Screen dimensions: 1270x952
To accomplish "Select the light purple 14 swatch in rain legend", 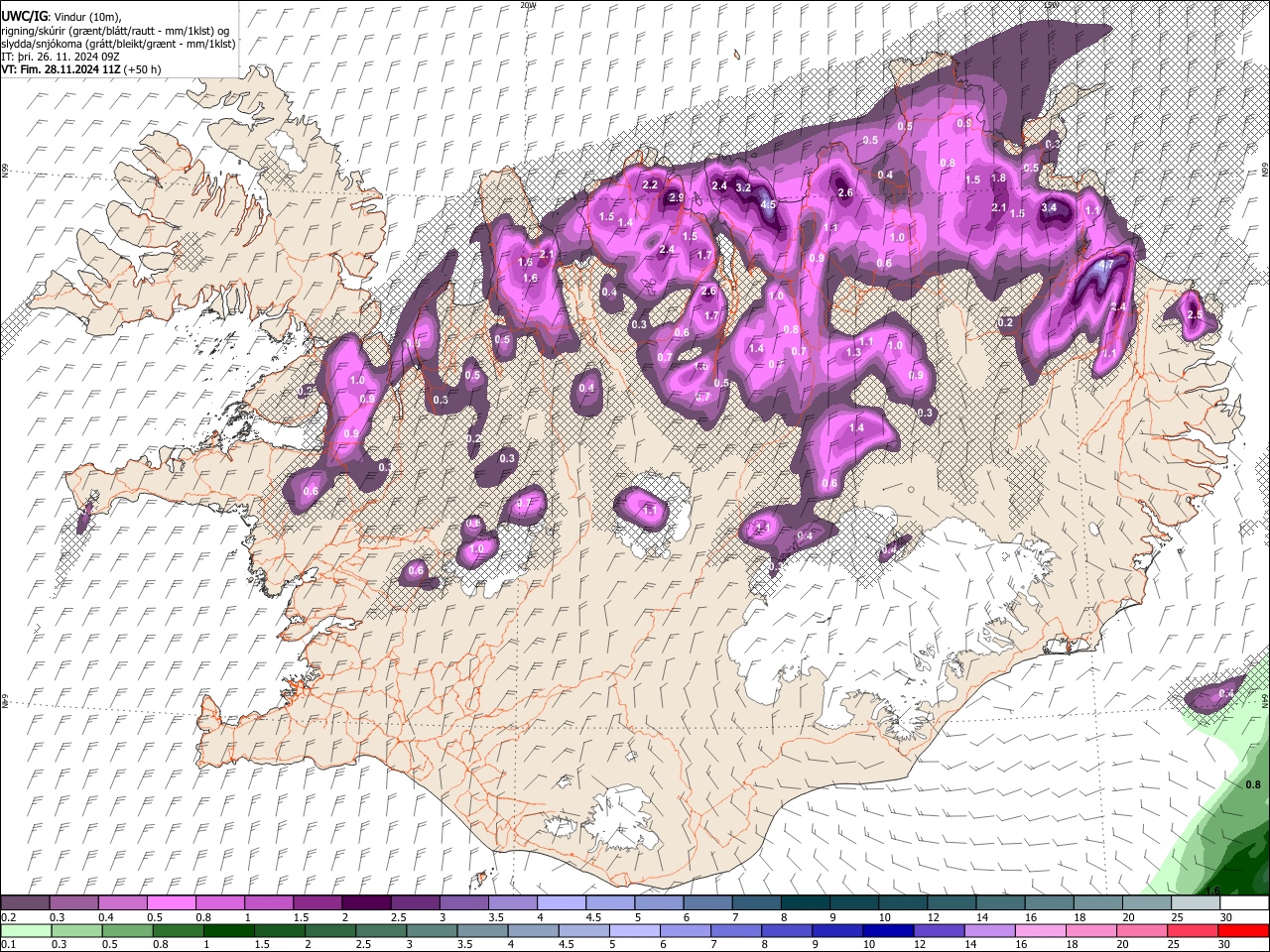I will 989,930.
